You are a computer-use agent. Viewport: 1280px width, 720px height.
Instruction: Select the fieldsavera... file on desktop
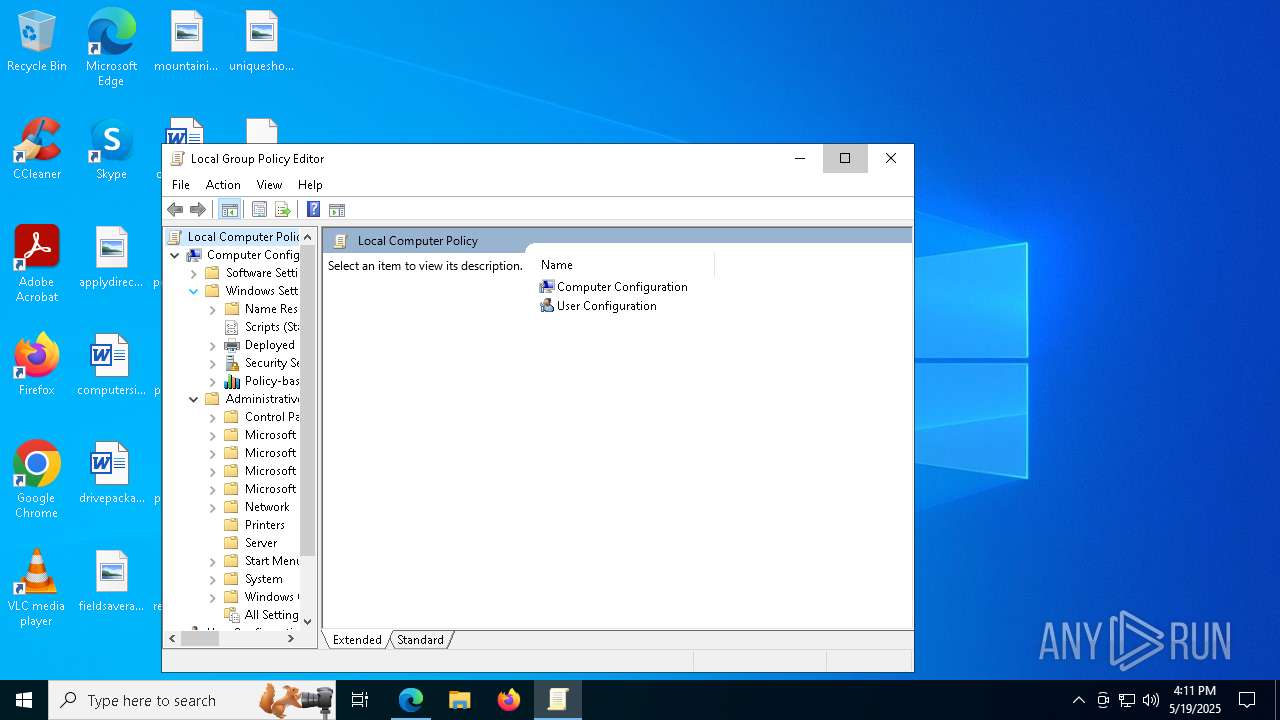(111, 580)
